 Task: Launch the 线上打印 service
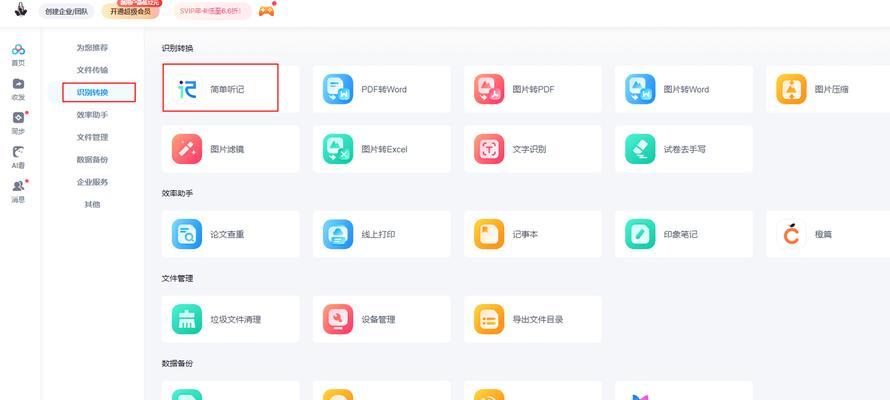(x=381, y=234)
